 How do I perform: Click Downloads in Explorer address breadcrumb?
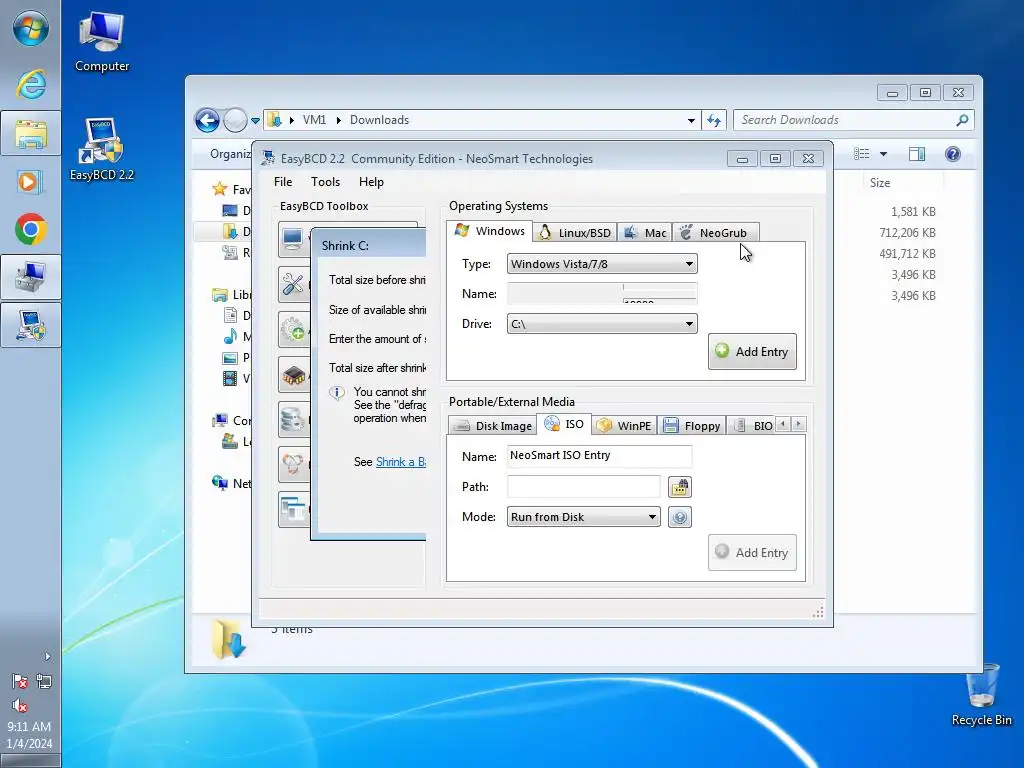click(379, 120)
